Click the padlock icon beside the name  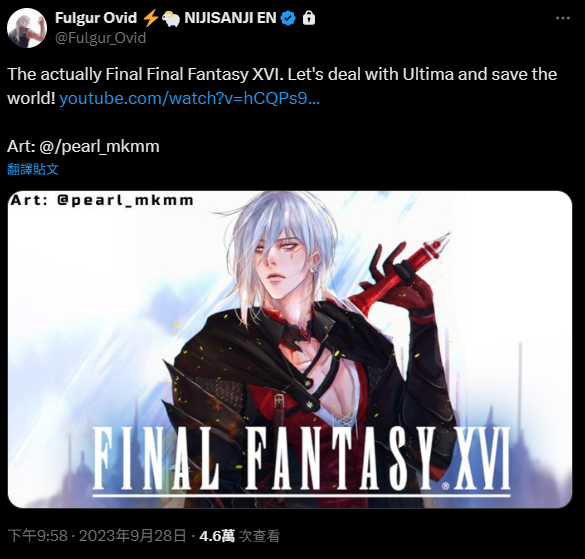coord(309,18)
